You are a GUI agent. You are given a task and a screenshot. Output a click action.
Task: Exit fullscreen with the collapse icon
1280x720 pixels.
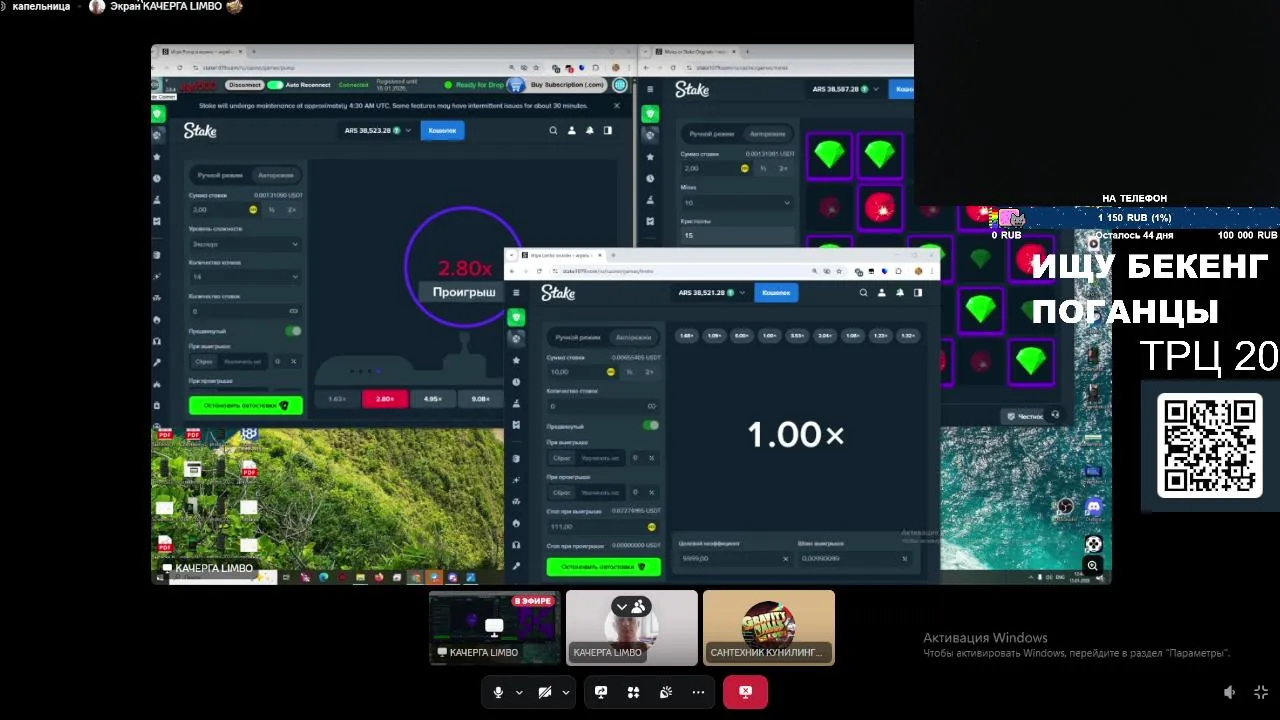coord(1261,692)
